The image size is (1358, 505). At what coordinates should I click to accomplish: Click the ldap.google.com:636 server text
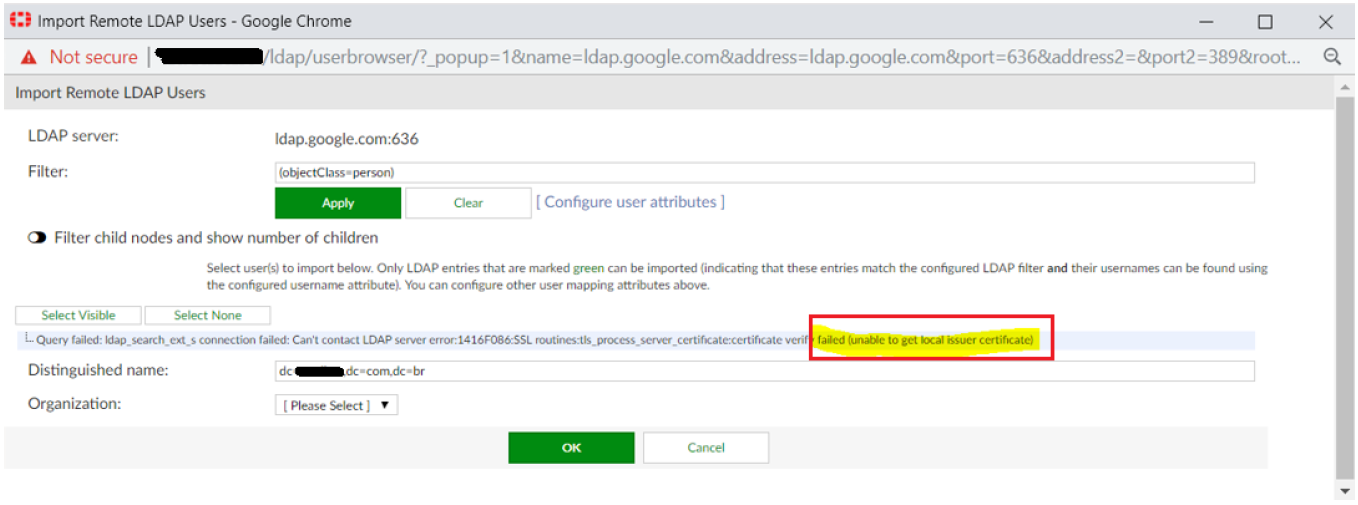347,139
